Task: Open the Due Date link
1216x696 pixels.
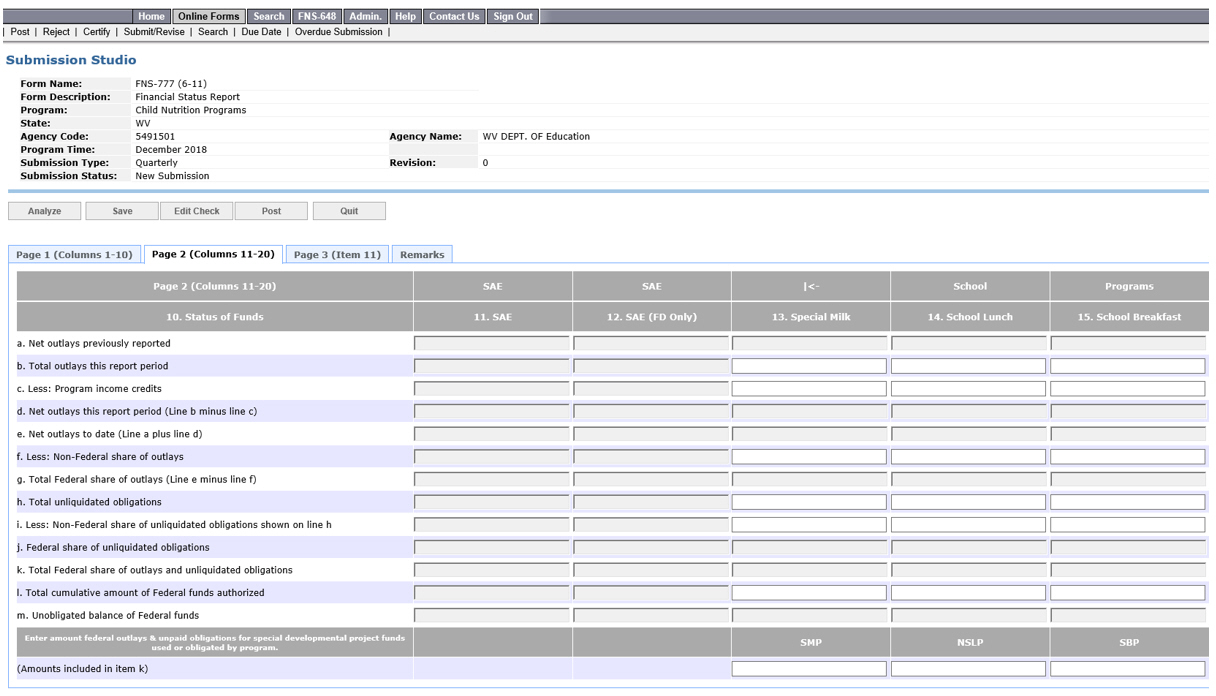Action: point(261,32)
